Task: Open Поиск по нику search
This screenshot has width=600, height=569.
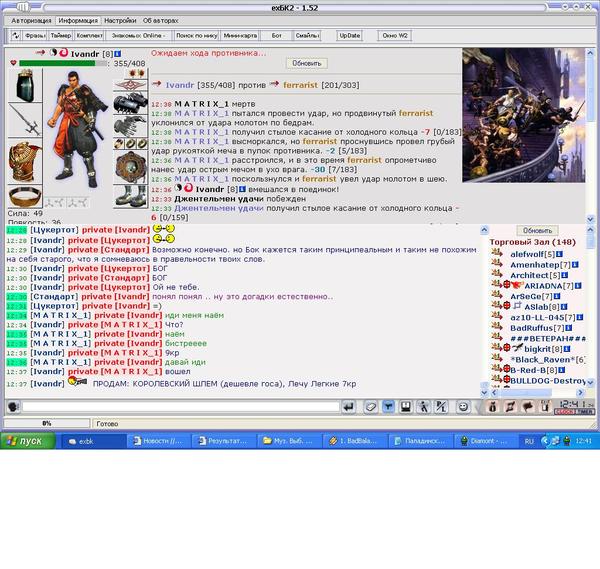Action: click(x=197, y=36)
